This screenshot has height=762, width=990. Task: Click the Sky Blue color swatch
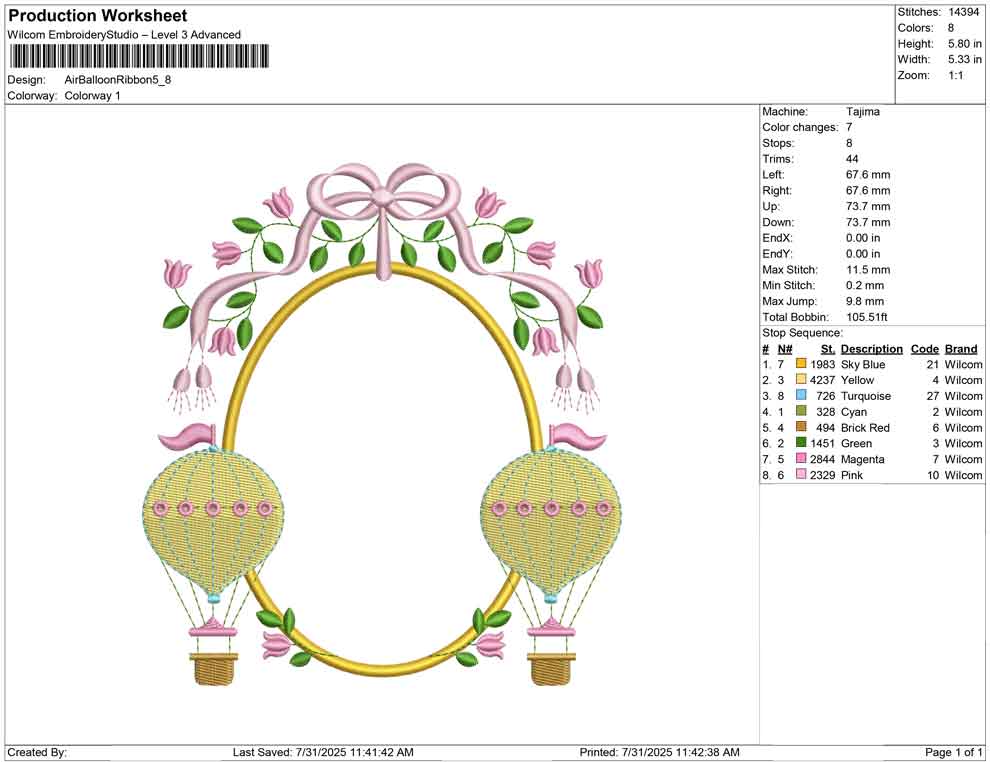click(x=801, y=365)
